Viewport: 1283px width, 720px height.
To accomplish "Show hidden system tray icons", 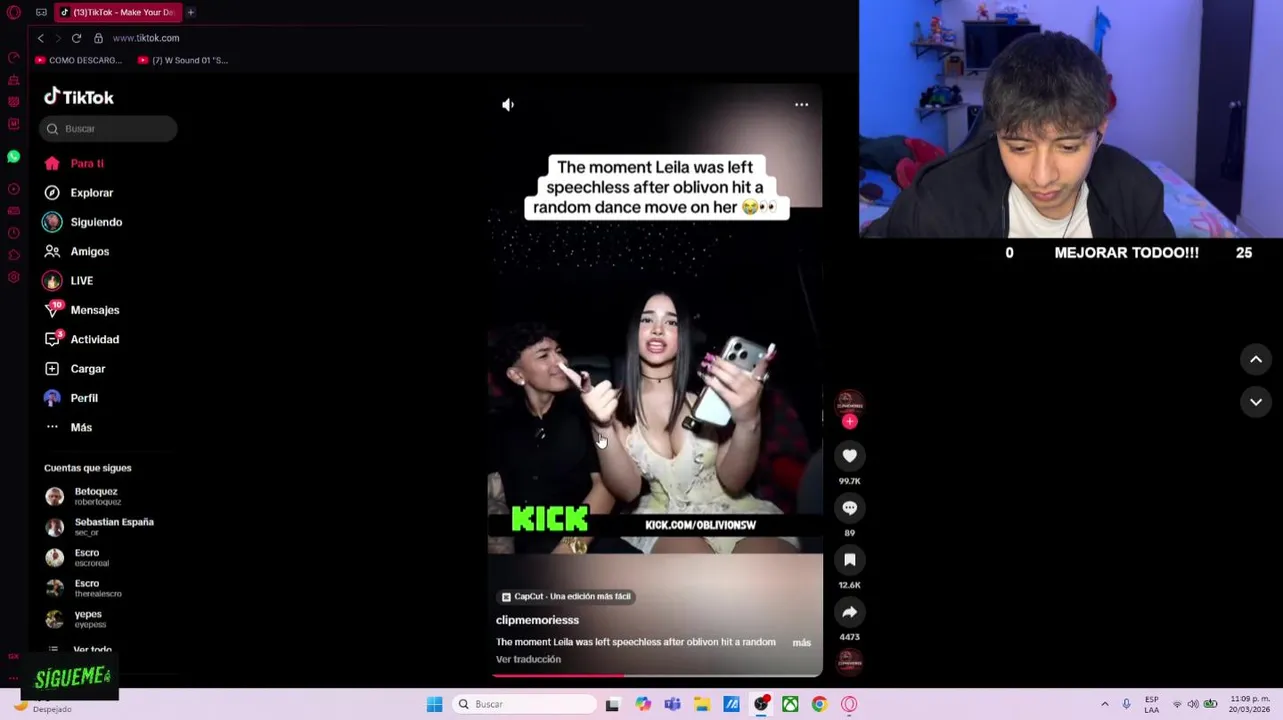I will click(x=1104, y=704).
